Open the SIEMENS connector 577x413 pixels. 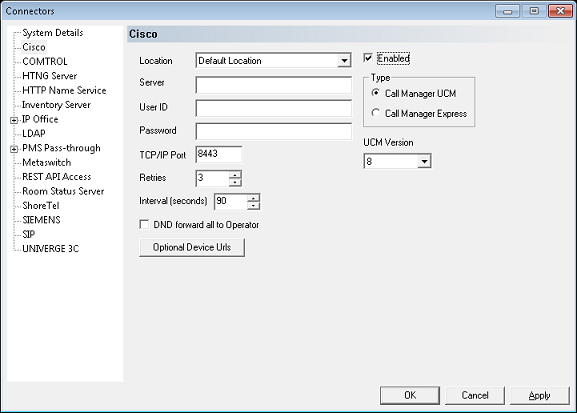pyautogui.click(x=41, y=220)
